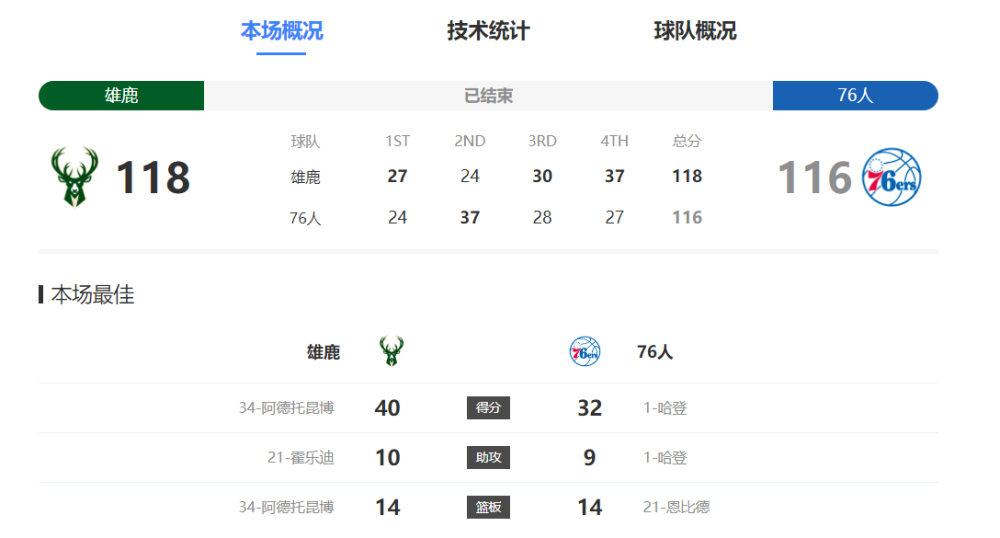The height and width of the screenshot is (538, 1000).
Task: Click the 总分 column header
Action: point(687,141)
